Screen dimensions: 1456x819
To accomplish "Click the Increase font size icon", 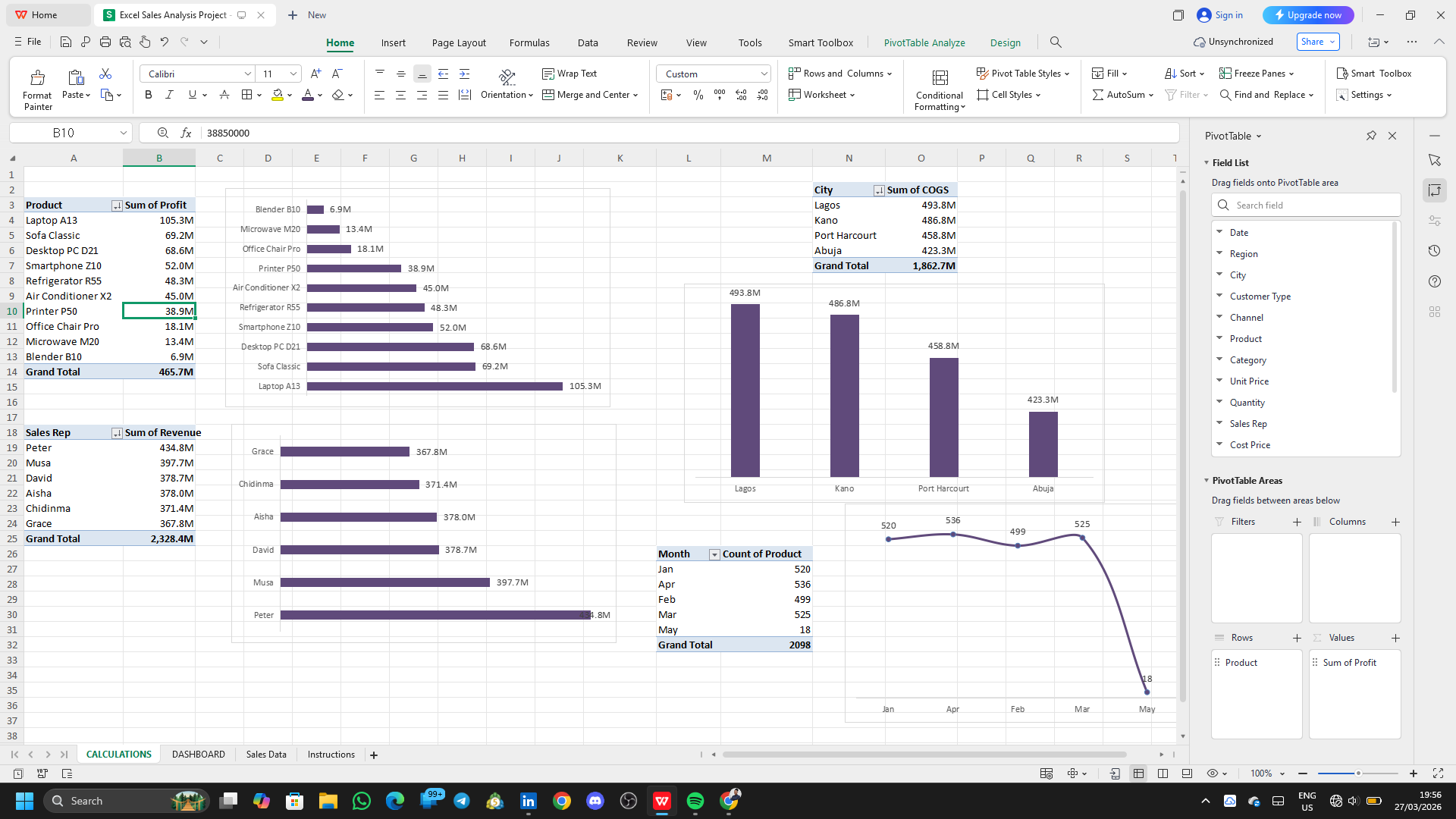I will pyautogui.click(x=315, y=74).
